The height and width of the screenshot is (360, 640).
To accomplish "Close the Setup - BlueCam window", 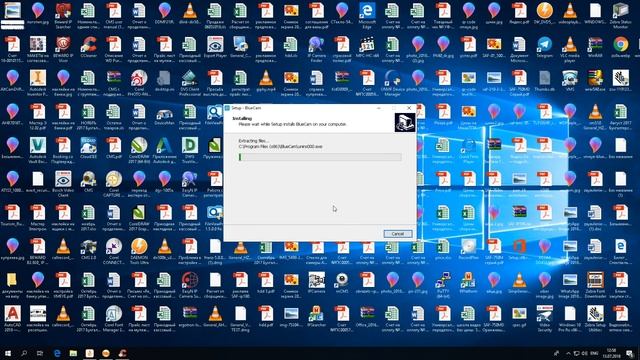I will click(x=409, y=108).
